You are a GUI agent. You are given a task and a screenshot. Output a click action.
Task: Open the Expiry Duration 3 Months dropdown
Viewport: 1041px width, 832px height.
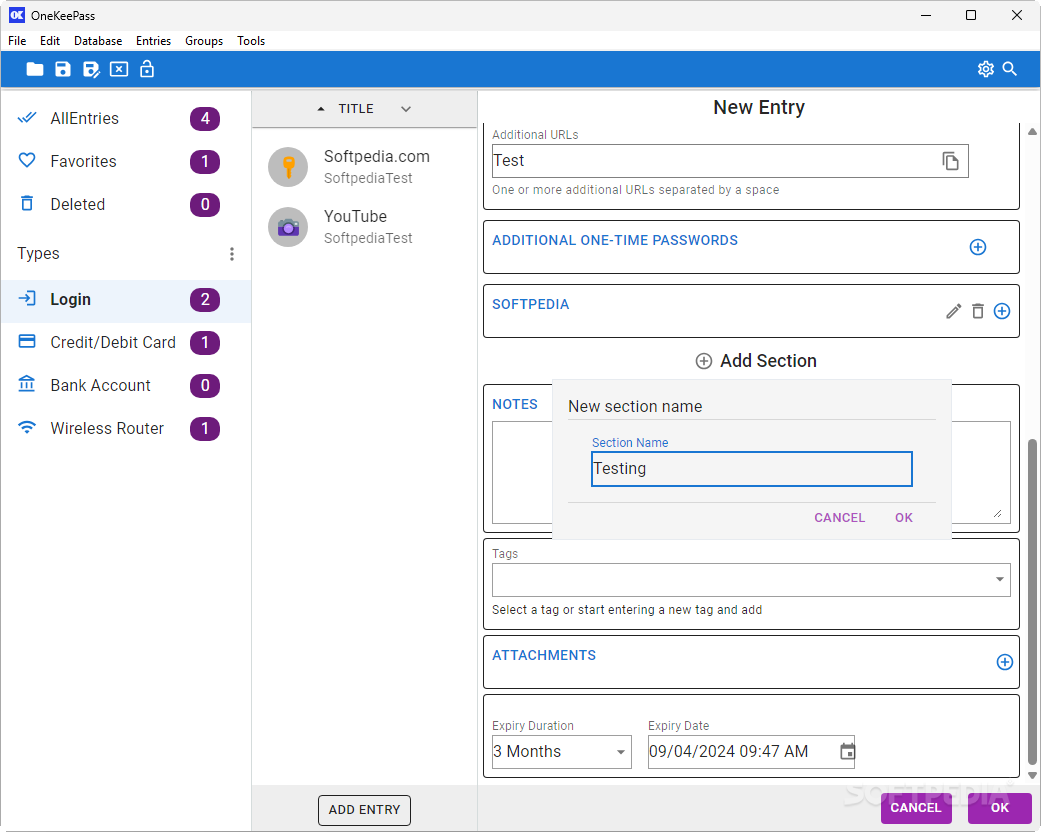click(x=562, y=752)
